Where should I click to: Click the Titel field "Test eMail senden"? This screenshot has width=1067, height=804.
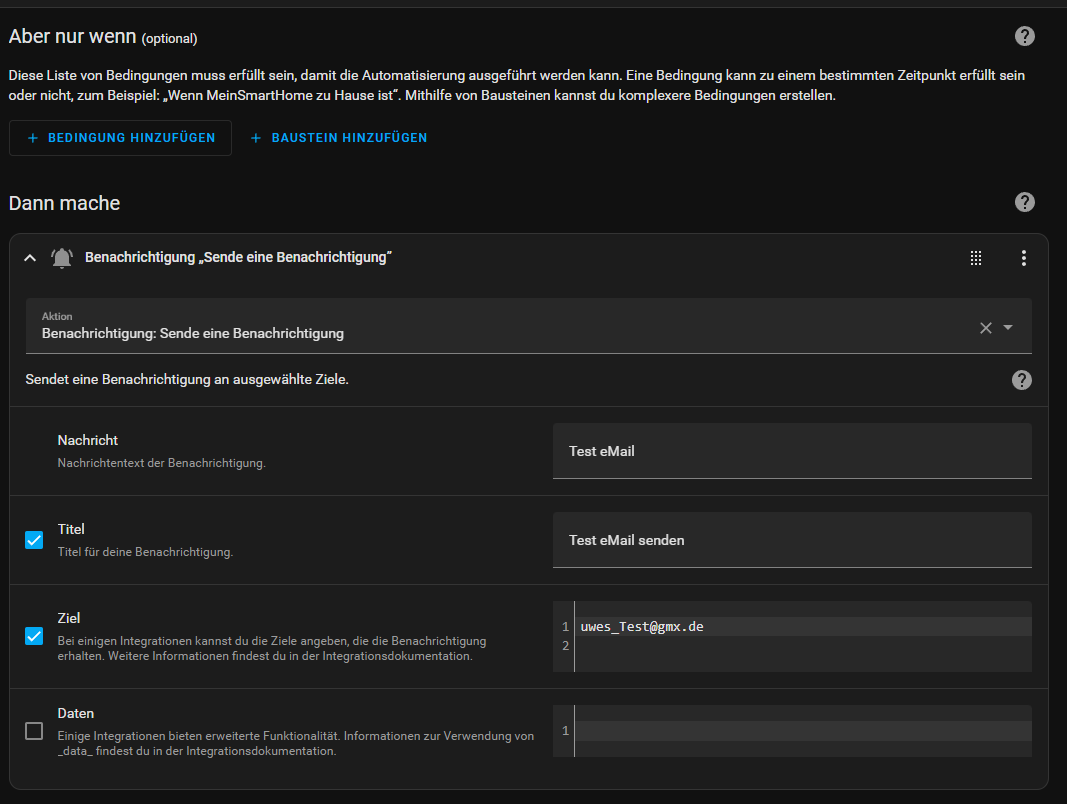point(791,540)
